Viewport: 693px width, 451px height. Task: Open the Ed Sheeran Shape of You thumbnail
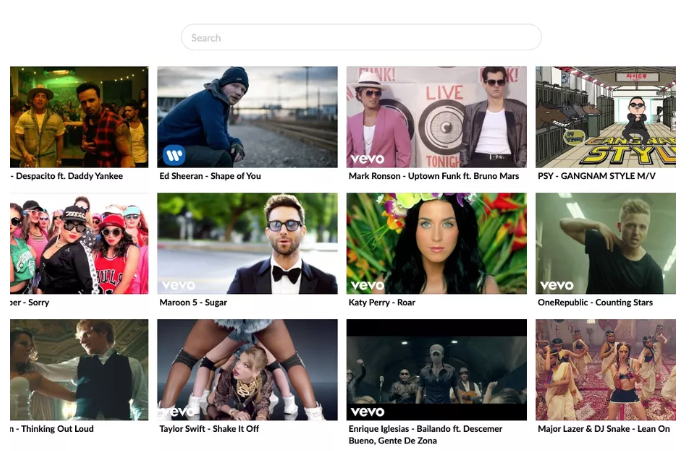coord(248,117)
